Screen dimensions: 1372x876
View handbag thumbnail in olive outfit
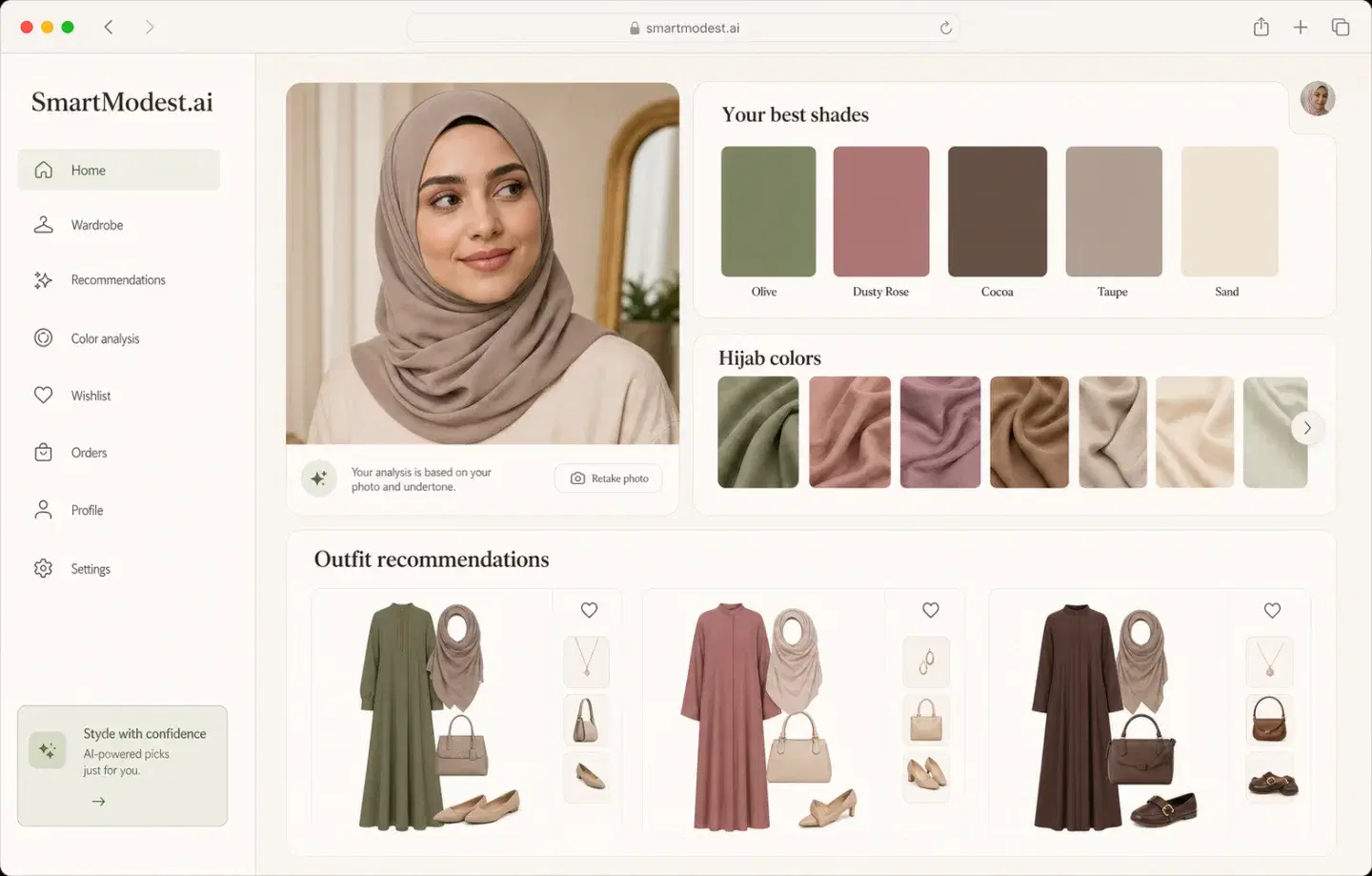(x=587, y=720)
